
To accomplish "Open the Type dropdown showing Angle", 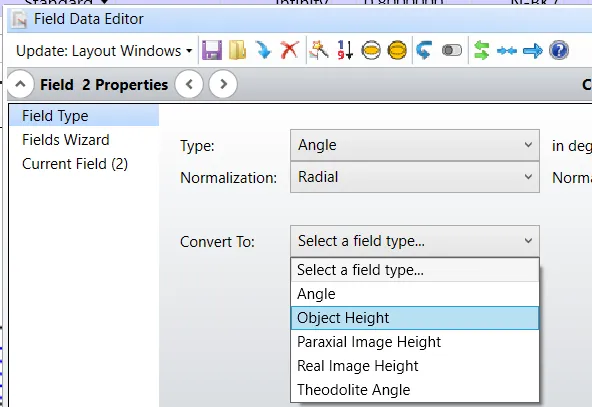I will coord(415,145).
